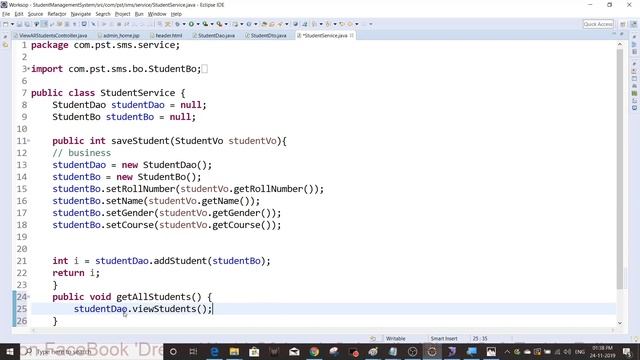
Task: Open Microsoft Edge from the taskbar
Action: (214, 351)
